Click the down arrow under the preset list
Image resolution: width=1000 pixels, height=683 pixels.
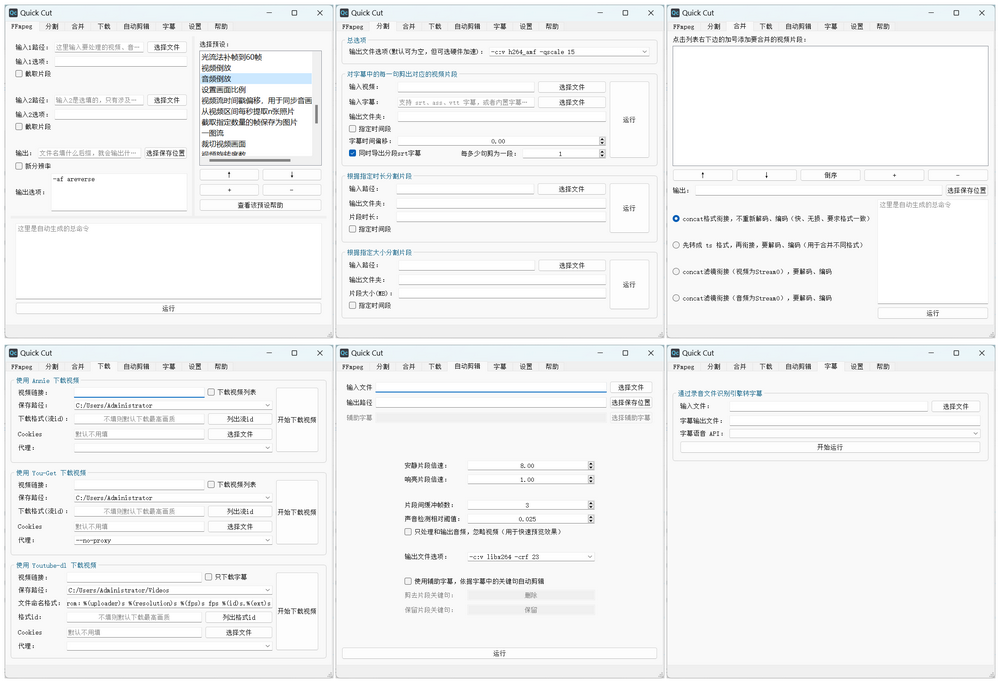coord(292,175)
